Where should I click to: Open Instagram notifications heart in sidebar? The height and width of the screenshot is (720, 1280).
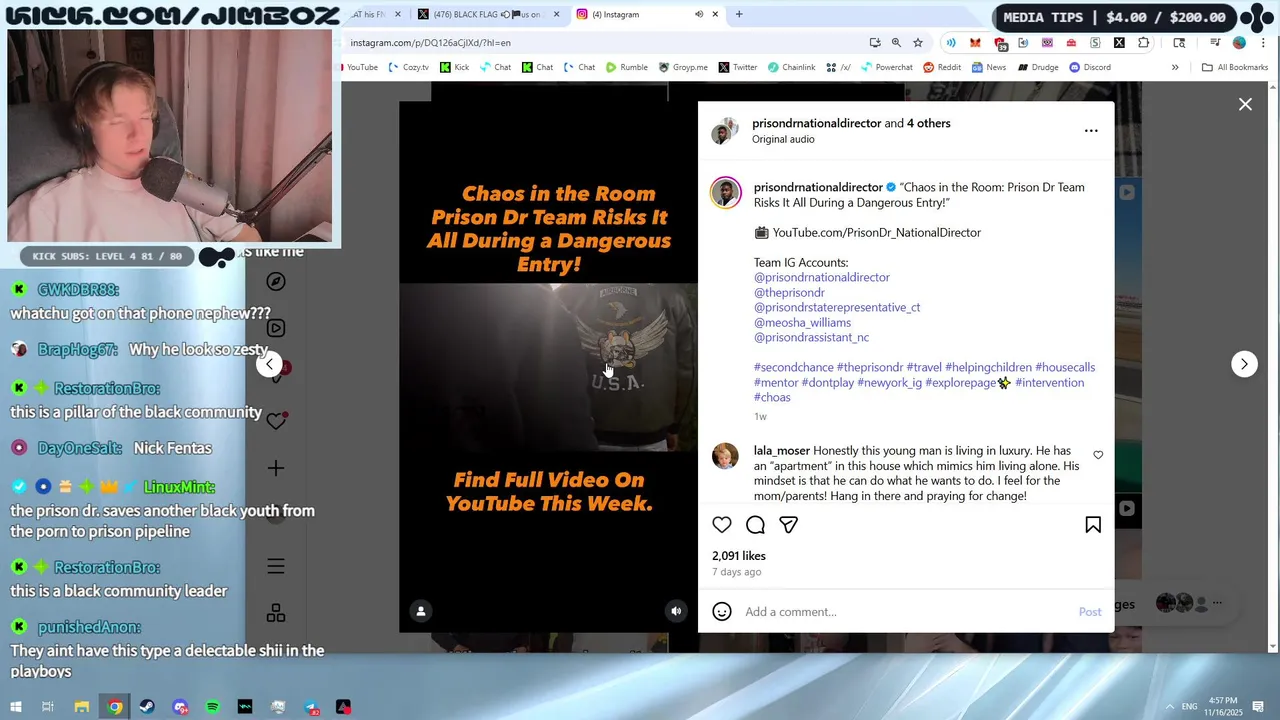coord(276,421)
